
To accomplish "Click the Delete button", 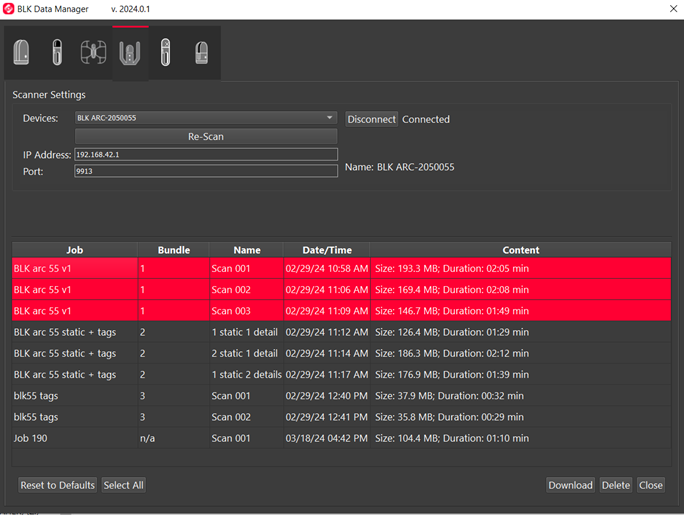I will point(615,485).
